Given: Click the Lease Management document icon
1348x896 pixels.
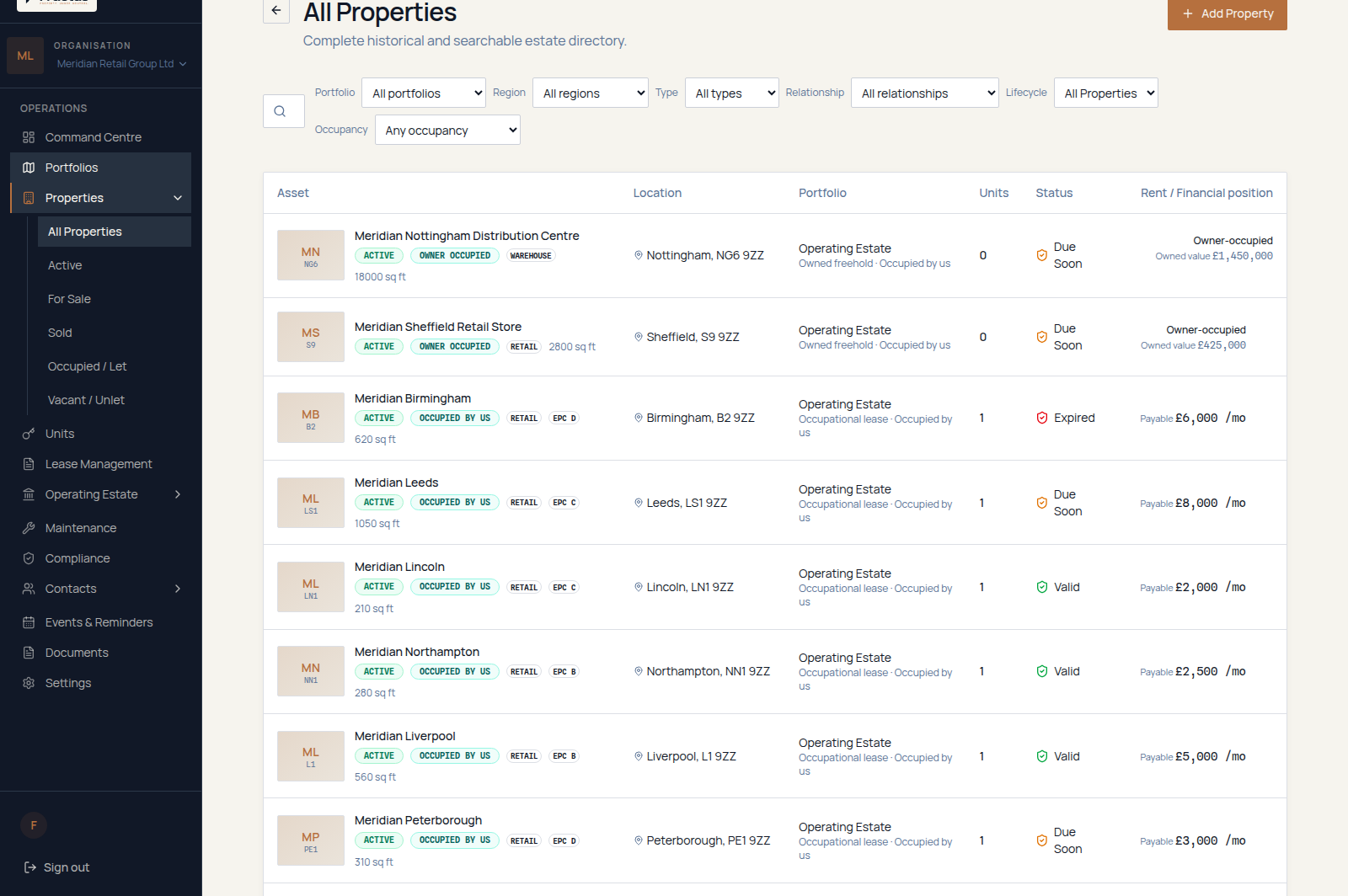Looking at the screenshot, I should (x=29, y=464).
